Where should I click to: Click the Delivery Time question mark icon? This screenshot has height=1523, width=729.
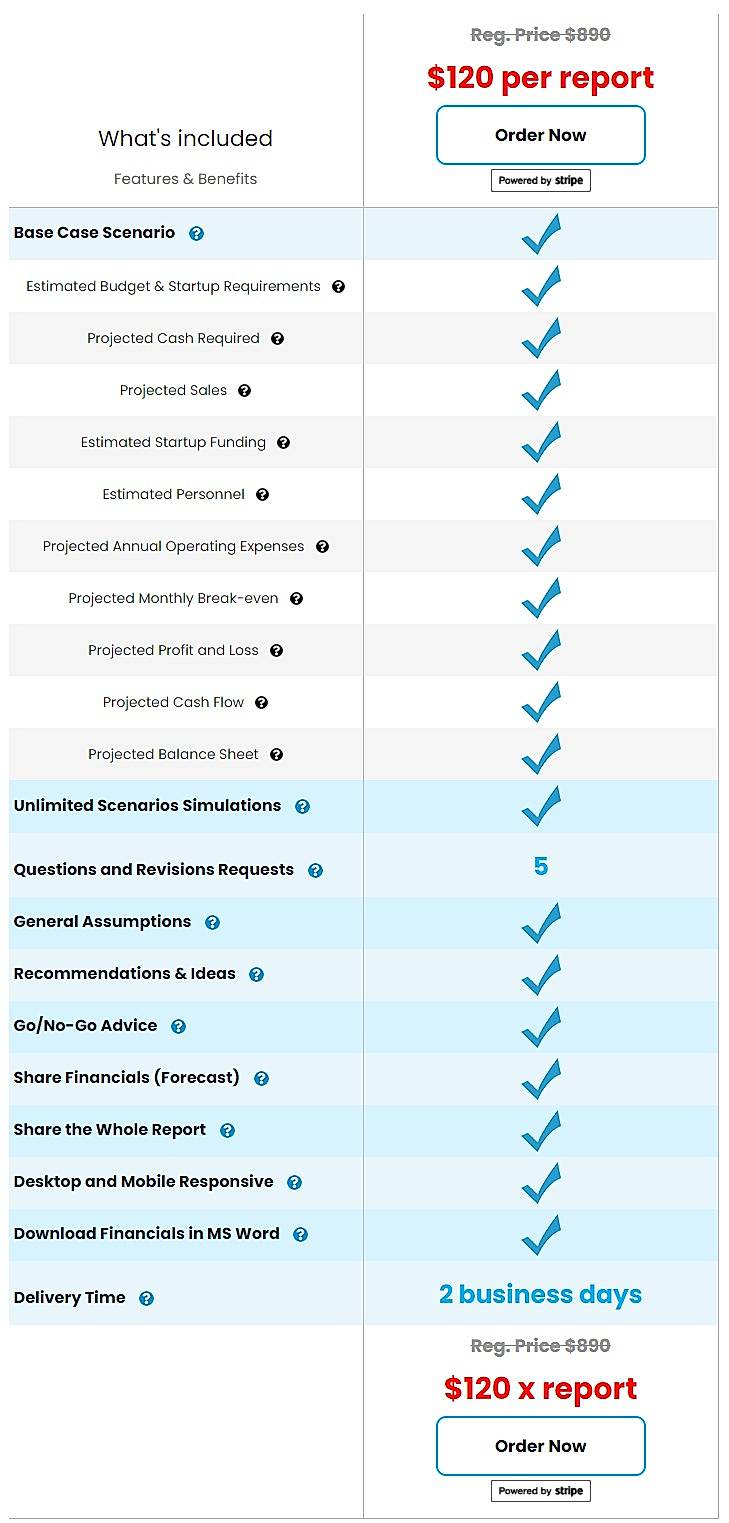[146, 1297]
